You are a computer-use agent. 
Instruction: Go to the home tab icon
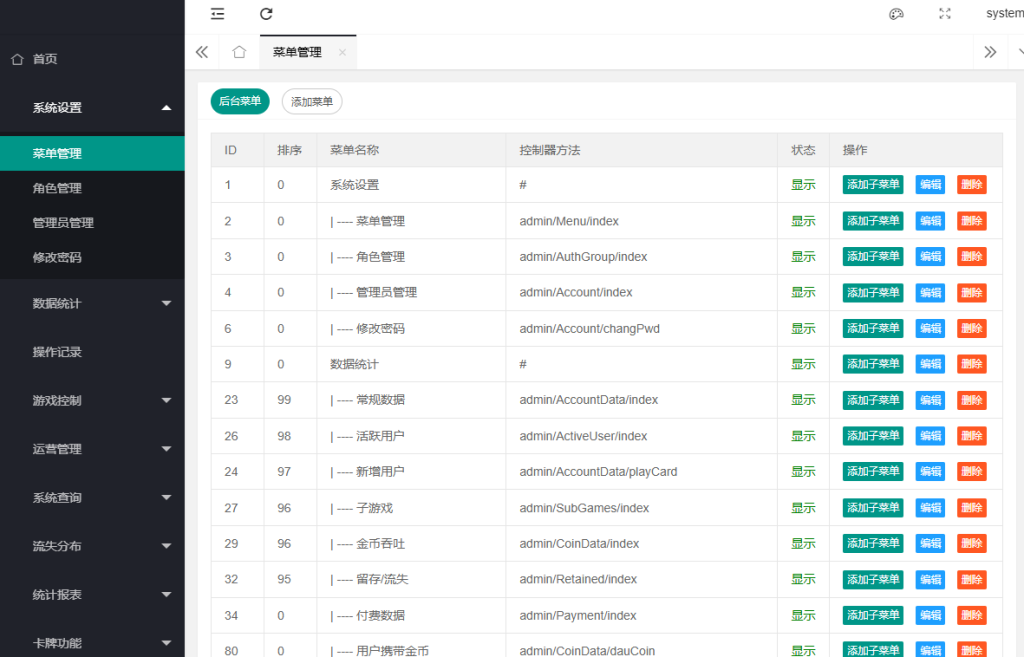[239, 52]
